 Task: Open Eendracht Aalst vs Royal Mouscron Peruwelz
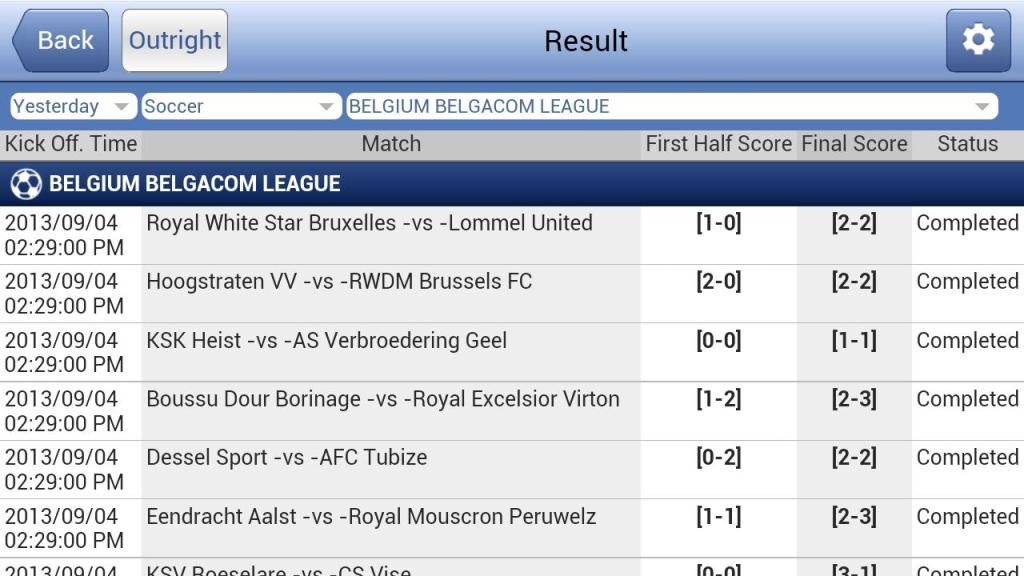(x=371, y=517)
